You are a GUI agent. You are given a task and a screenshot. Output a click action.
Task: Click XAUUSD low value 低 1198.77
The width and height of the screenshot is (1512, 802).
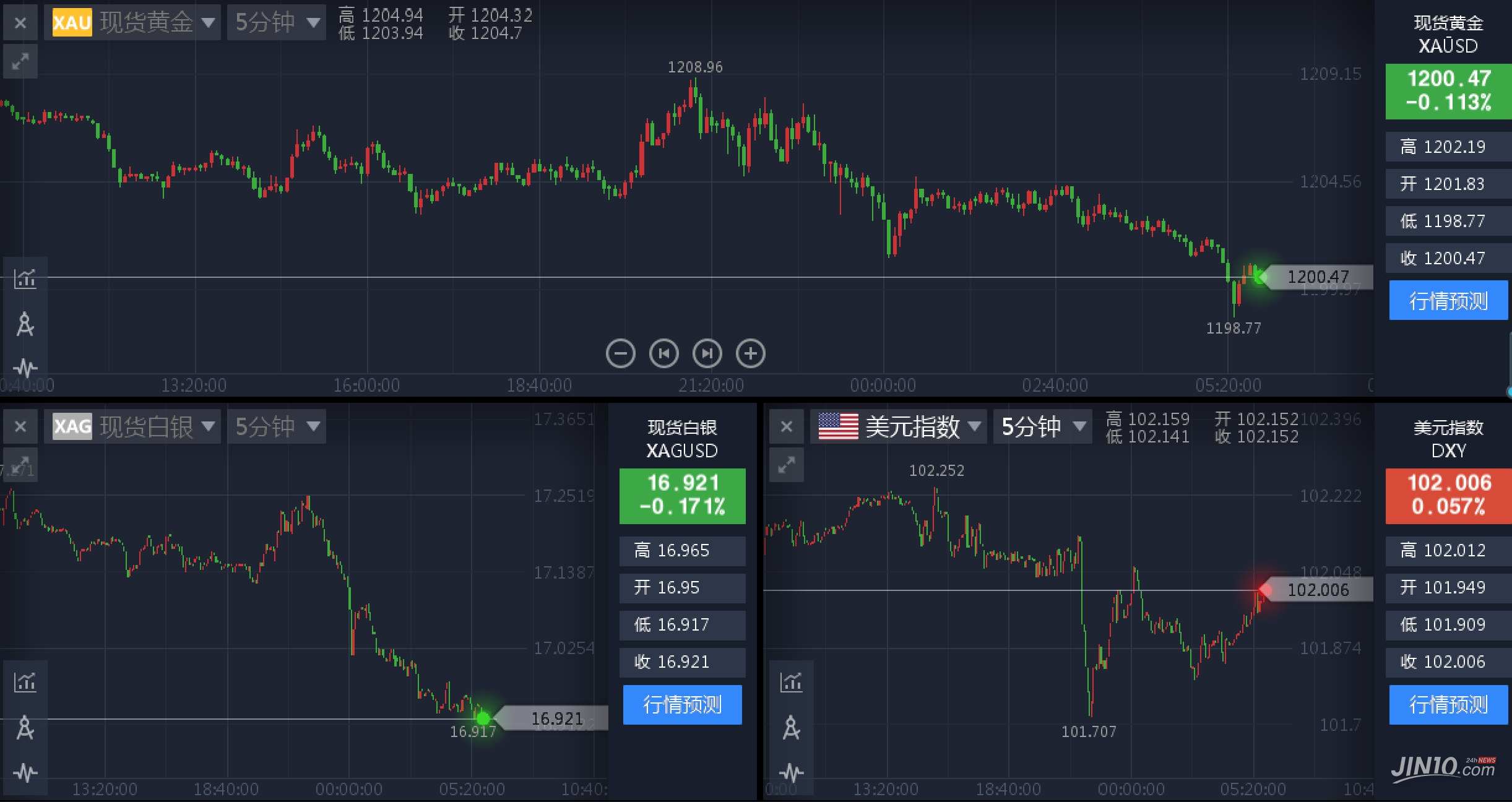click(x=1448, y=221)
